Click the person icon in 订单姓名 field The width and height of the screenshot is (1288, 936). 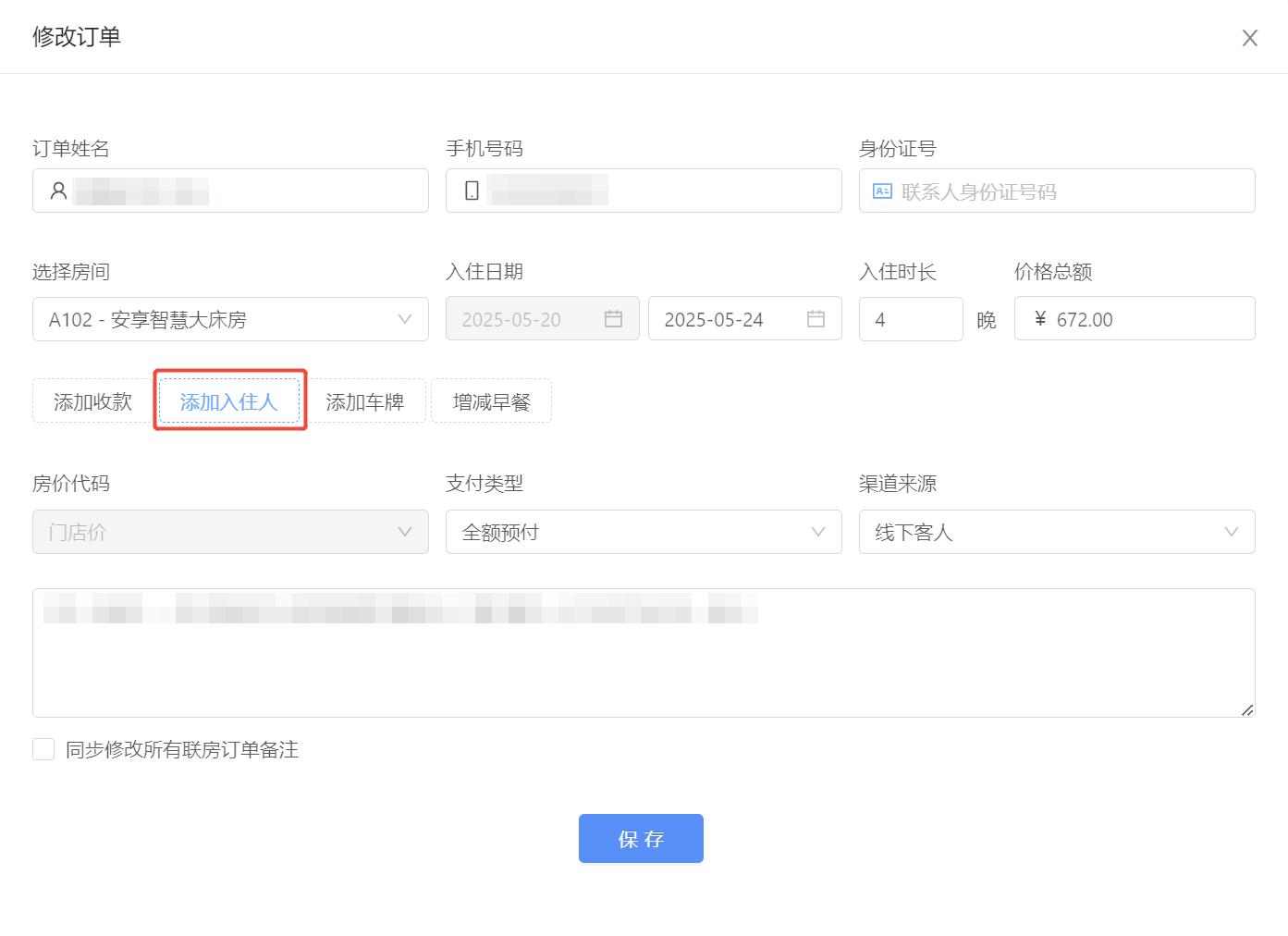(58, 191)
